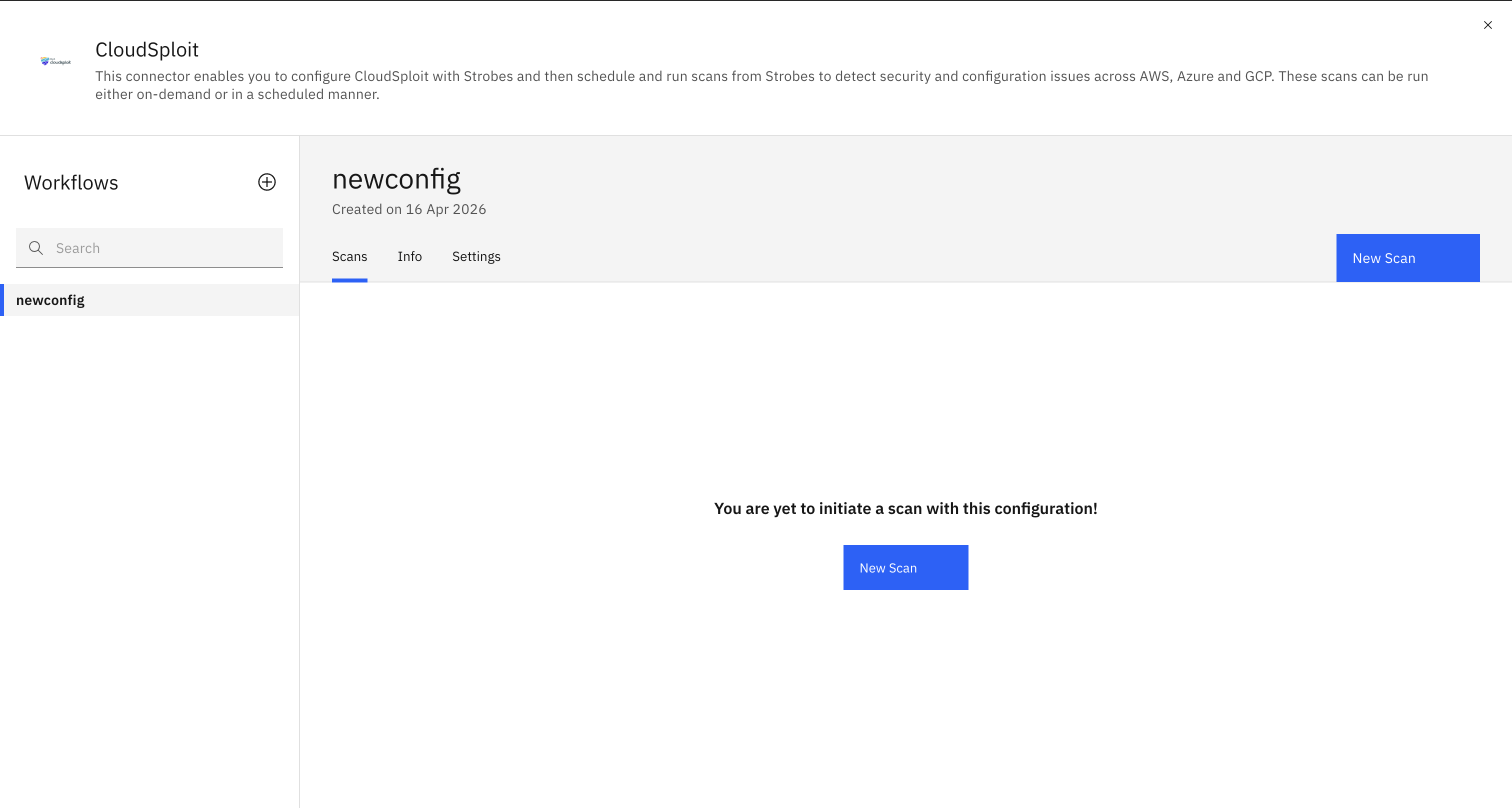This screenshot has height=808, width=1512.
Task: Click the connector description paragraph
Action: click(761, 85)
